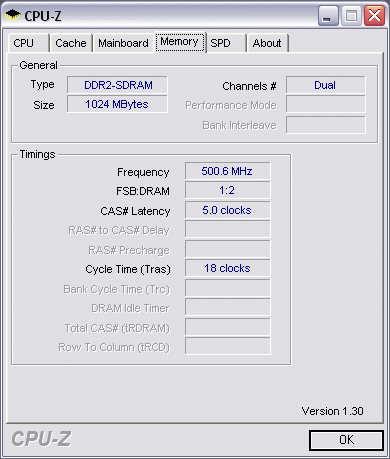
Task: Click the OK button
Action: point(346,440)
